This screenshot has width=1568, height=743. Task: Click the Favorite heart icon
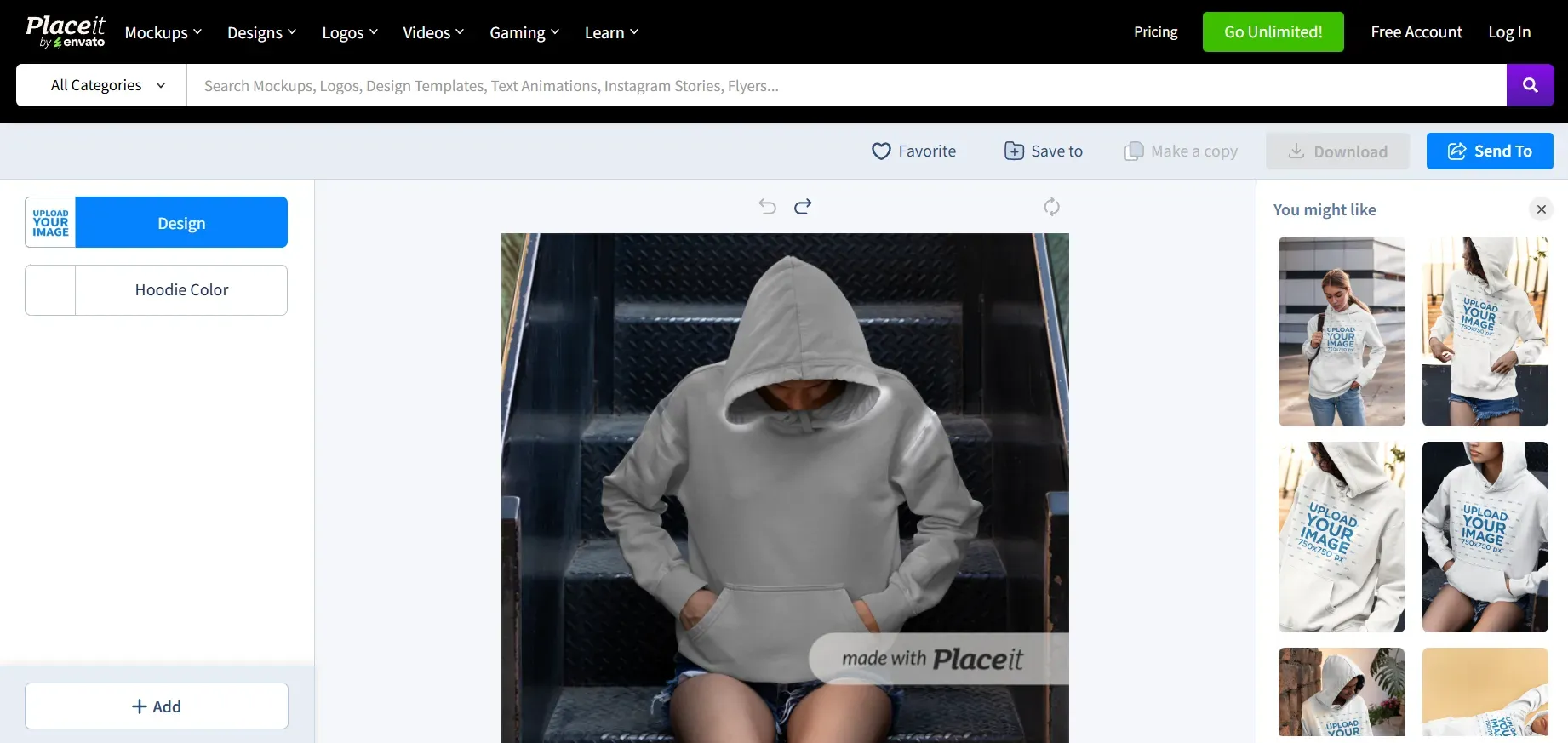pyautogui.click(x=881, y=151)
